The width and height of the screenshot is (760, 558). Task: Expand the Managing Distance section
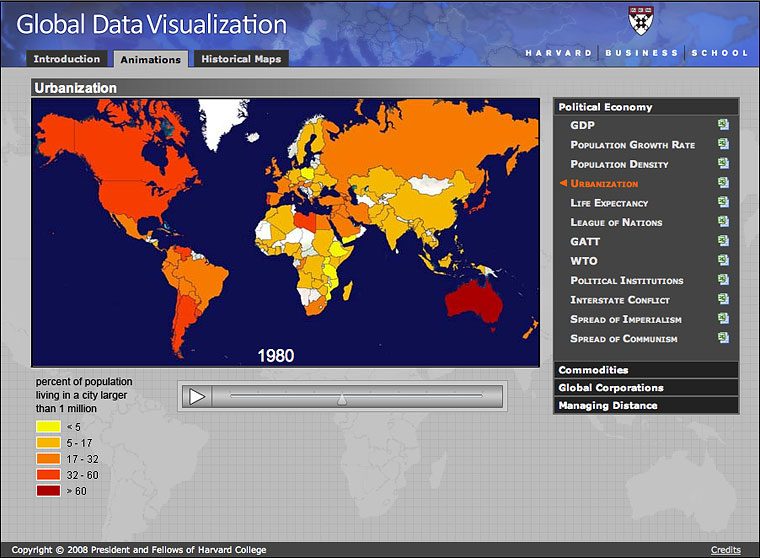[645, 406]
